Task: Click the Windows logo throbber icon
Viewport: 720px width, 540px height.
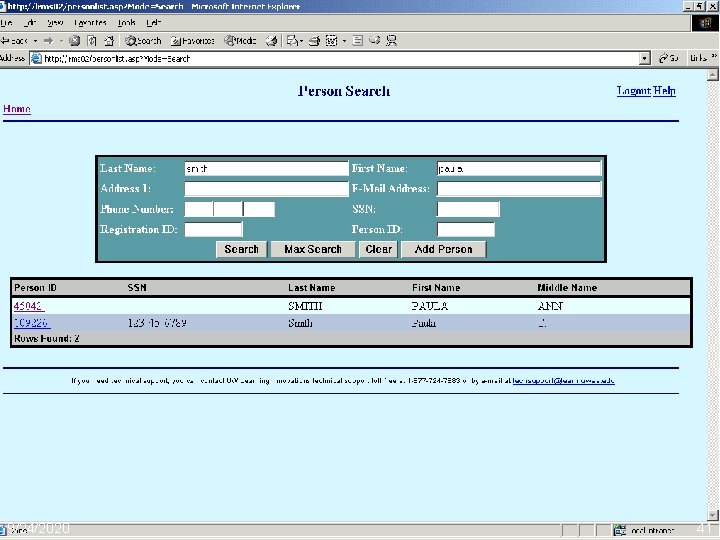Action: pos(705,23)
